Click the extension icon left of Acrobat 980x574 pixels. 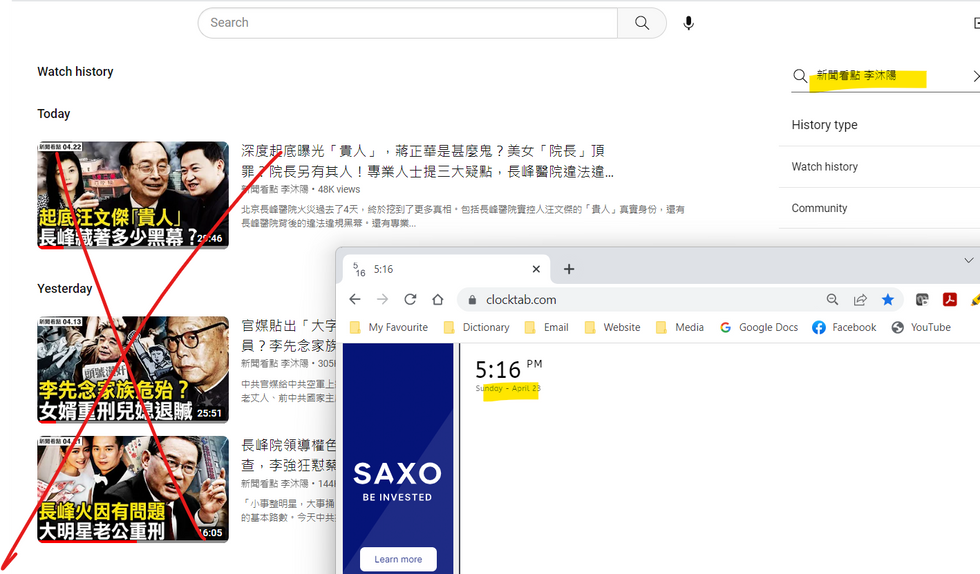tap(922, 300)
